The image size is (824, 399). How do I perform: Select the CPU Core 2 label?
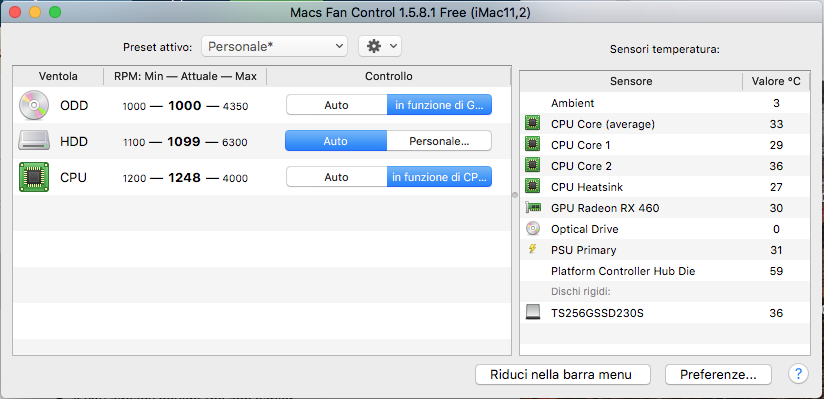tap(581, 166)
